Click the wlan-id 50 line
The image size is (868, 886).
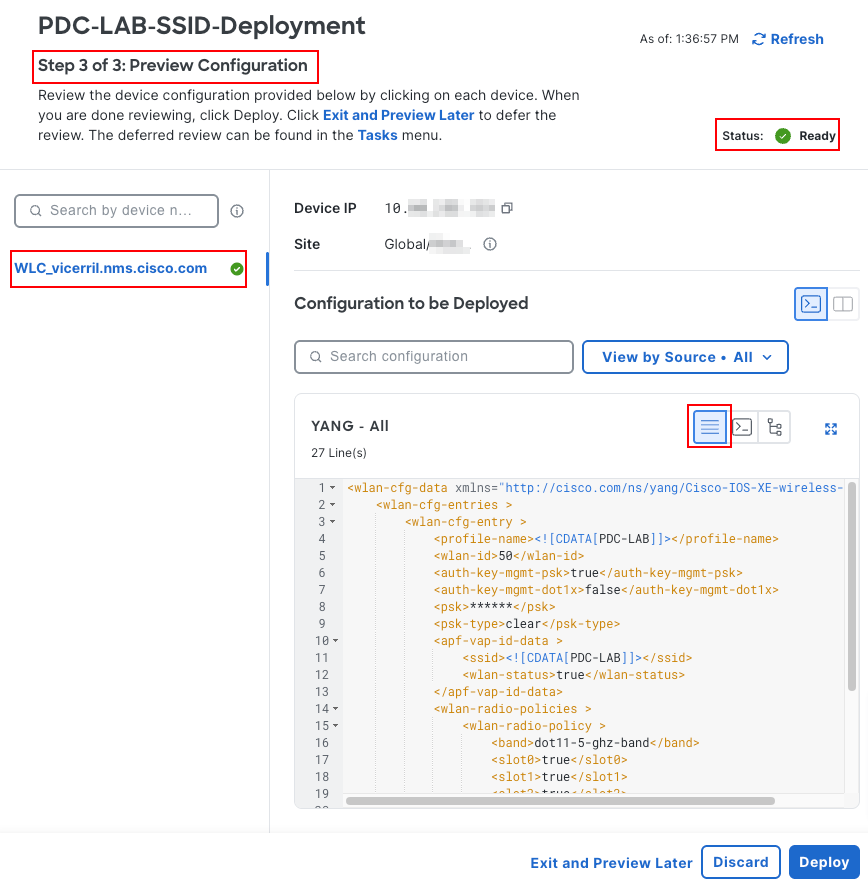point(509,556)
